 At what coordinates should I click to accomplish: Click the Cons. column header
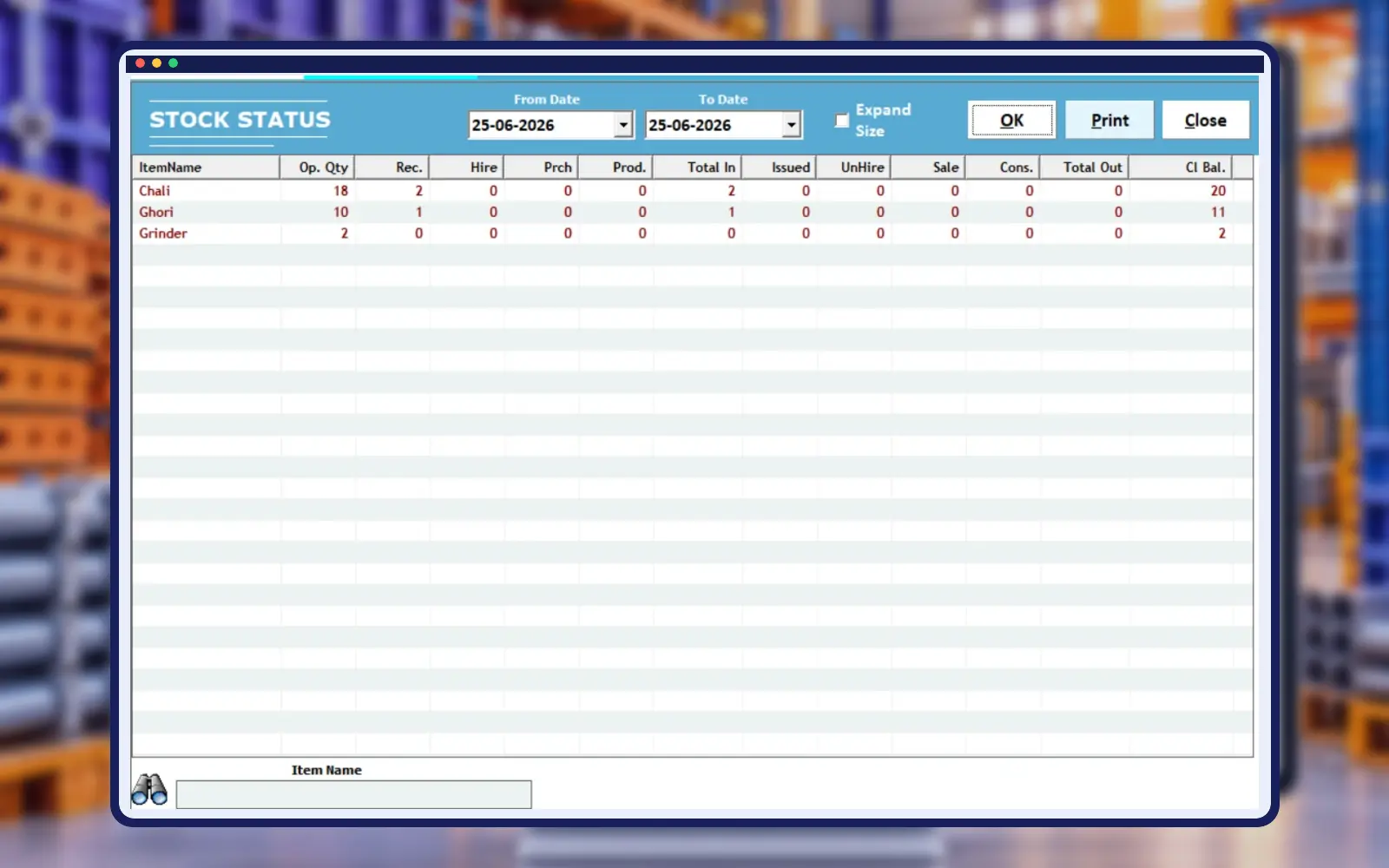(1004, 168)
